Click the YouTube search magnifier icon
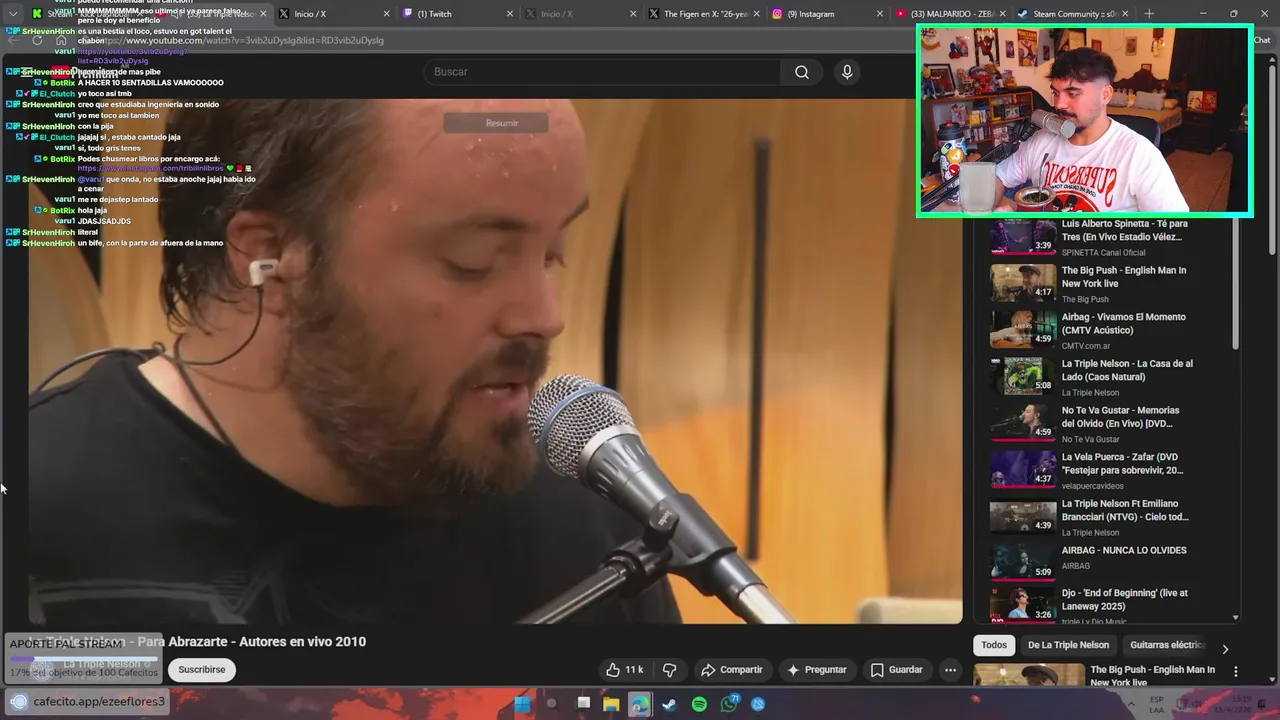Image resolution: width=1280 pixels, height=720 pixels. click(x=801, y=72)
